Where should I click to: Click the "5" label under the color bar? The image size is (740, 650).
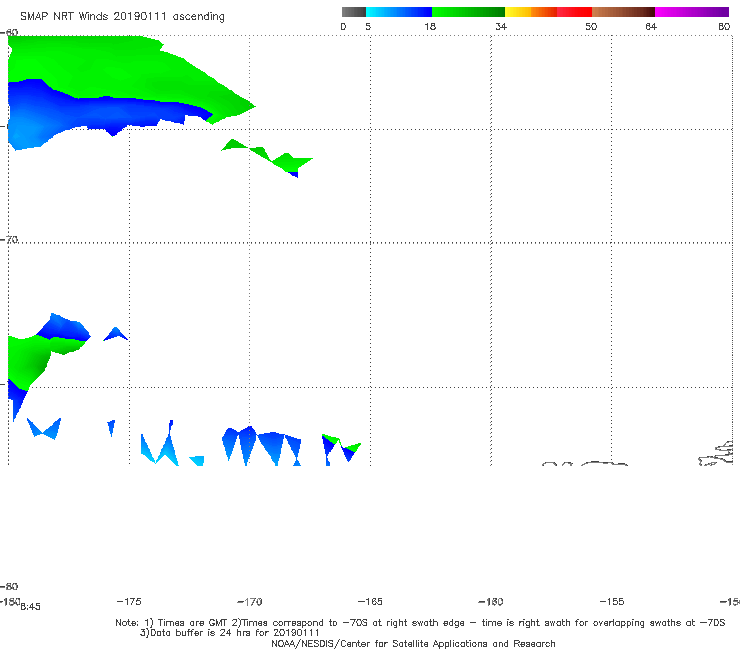coord(368,26)
